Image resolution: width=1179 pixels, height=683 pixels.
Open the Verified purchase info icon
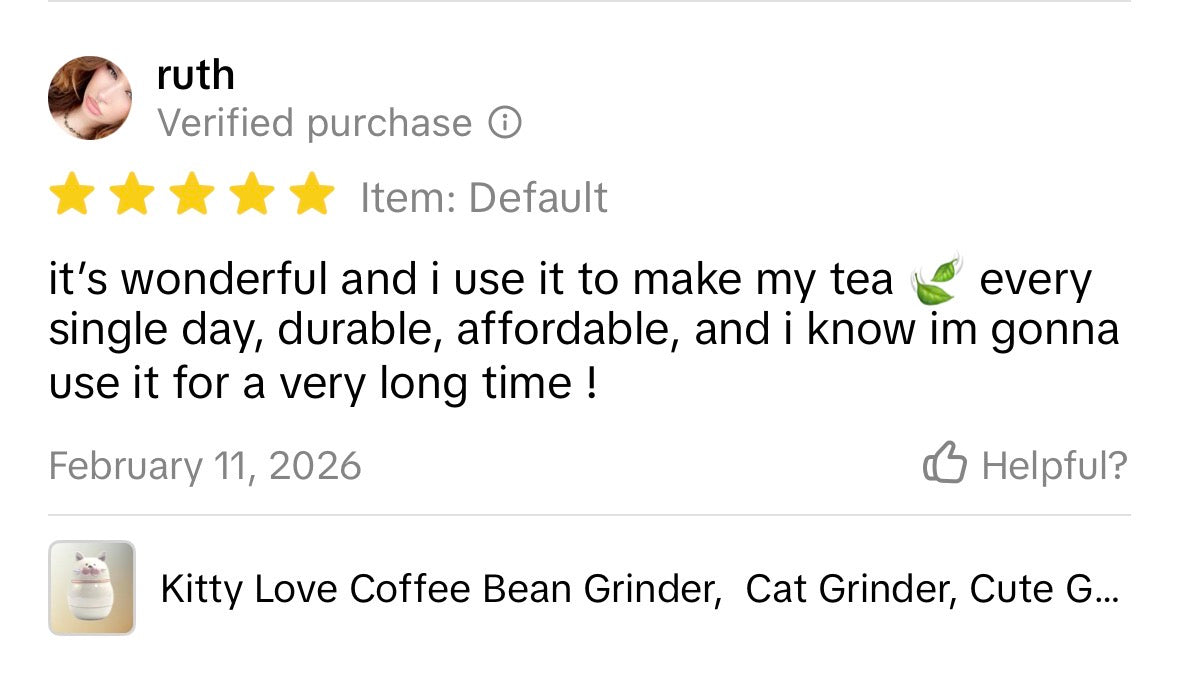click(505, 124)
